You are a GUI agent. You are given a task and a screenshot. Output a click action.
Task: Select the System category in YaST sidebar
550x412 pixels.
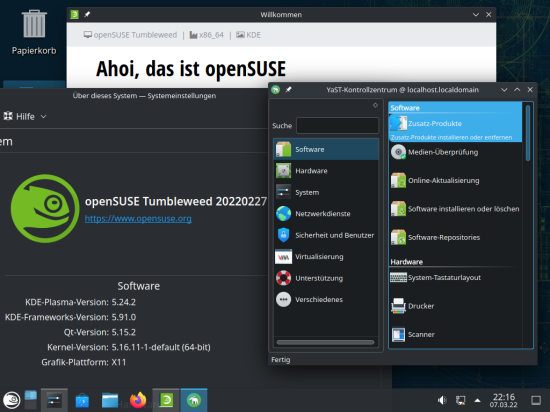(x=326, y=192)
